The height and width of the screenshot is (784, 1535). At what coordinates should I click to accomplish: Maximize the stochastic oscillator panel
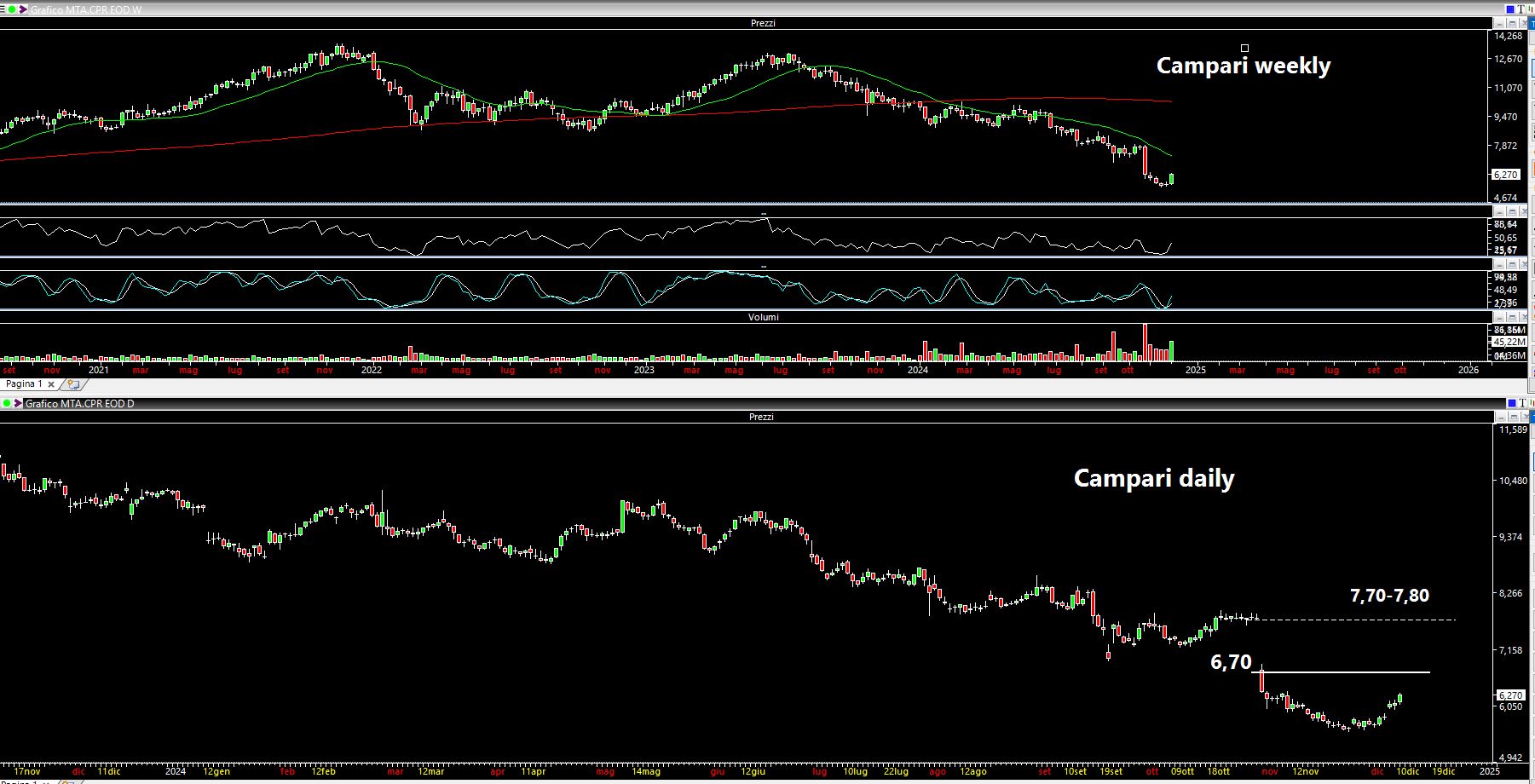1512,264
